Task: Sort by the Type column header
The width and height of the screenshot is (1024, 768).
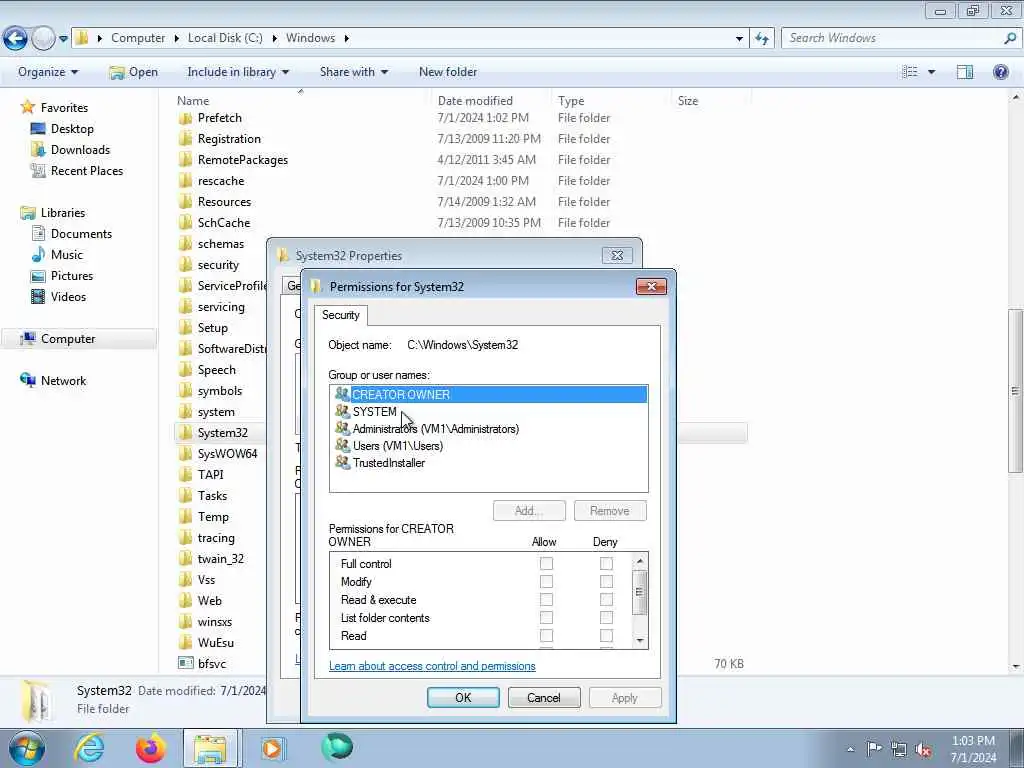Action: 571,101
